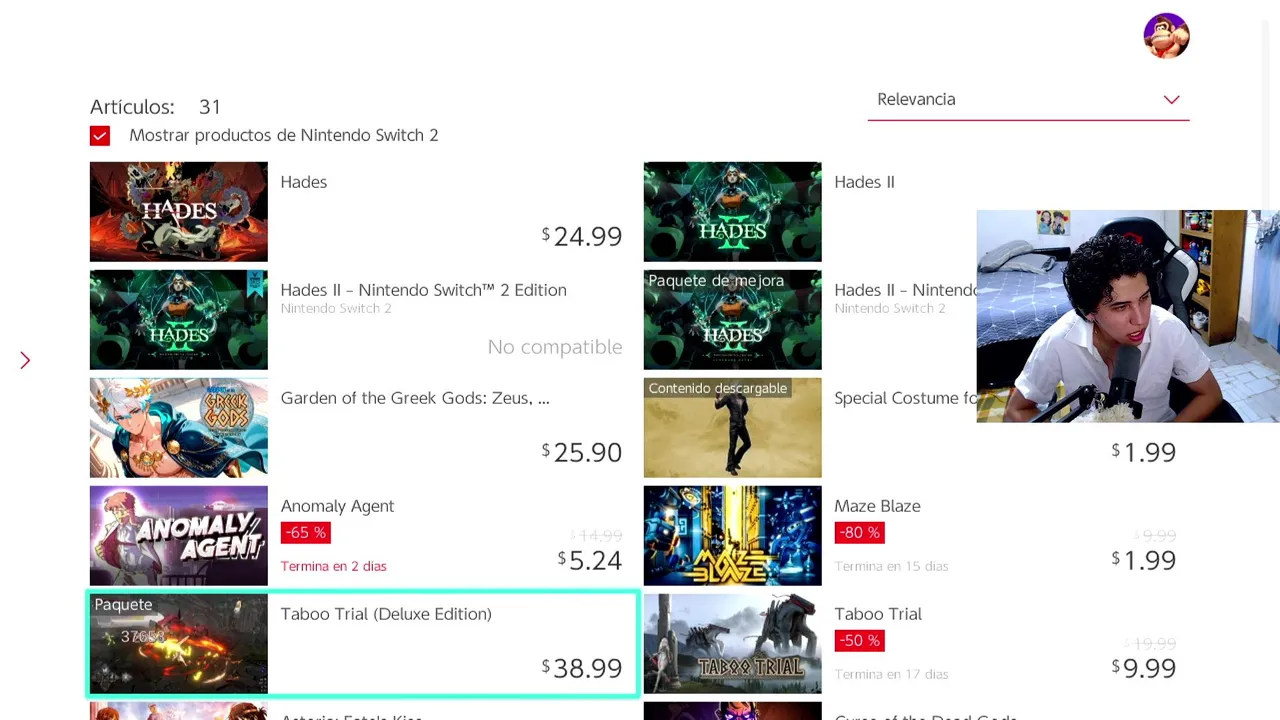
Task: Open the Contenido descargable costume thumbnail
Action: 732,428
